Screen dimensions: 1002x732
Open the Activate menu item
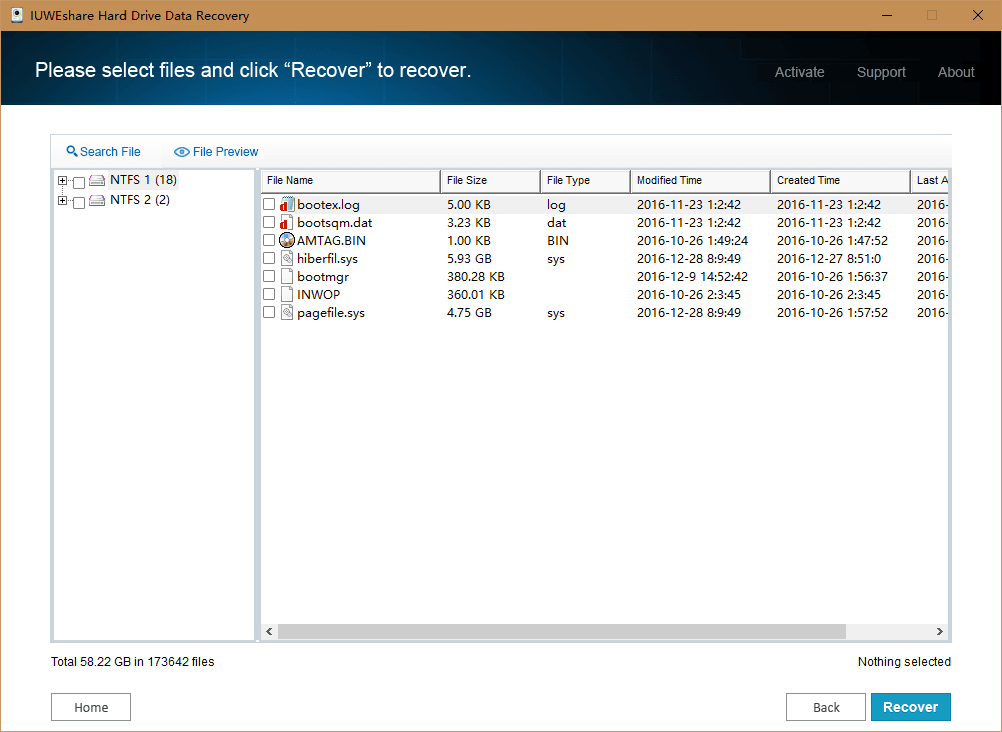coord(799,72)
